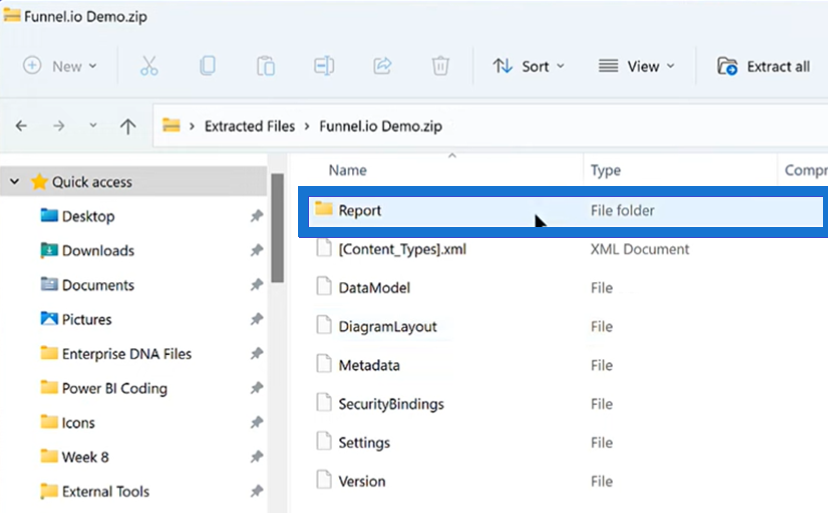Click pin icon beside External Tools
The width and height of the screenshot is (828, 513).
point(257,491)
